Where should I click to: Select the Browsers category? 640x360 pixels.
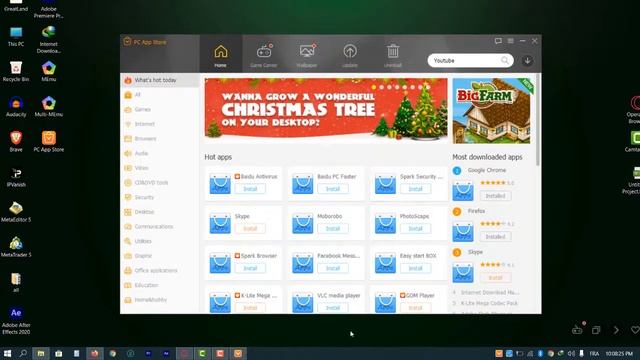click(x=160, y=139)
